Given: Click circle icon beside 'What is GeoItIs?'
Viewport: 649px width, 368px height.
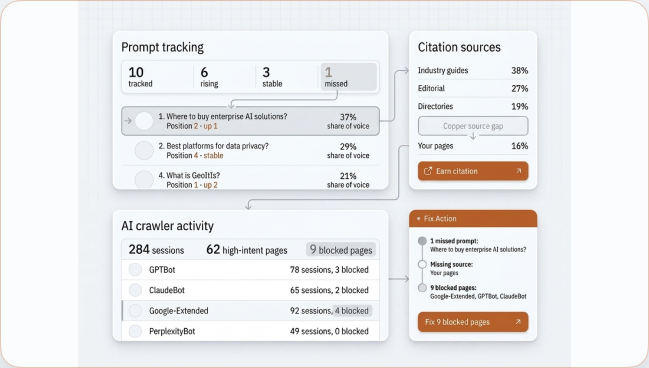Looking at the screenshot, I should (144, 180).
